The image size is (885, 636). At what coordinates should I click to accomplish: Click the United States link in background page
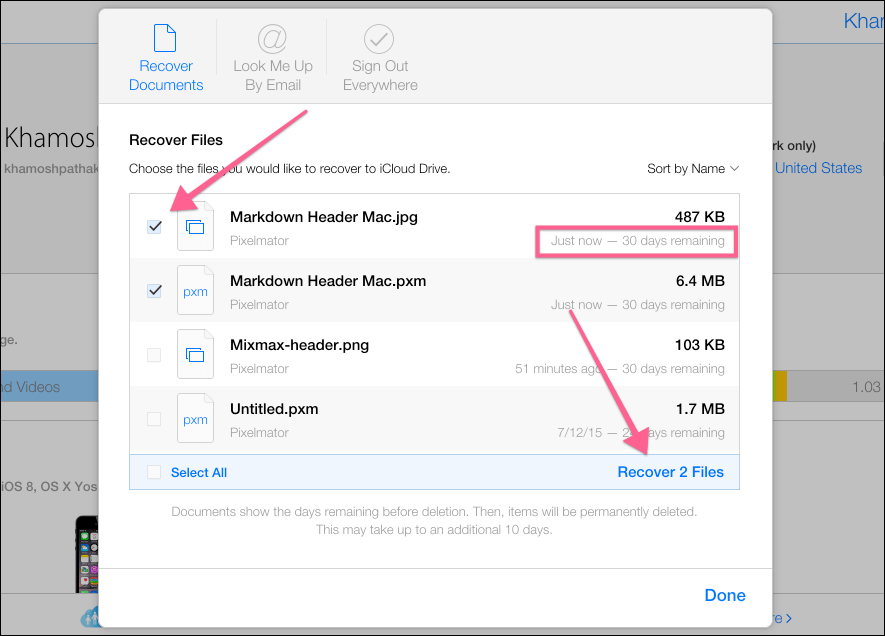(818, 168)
